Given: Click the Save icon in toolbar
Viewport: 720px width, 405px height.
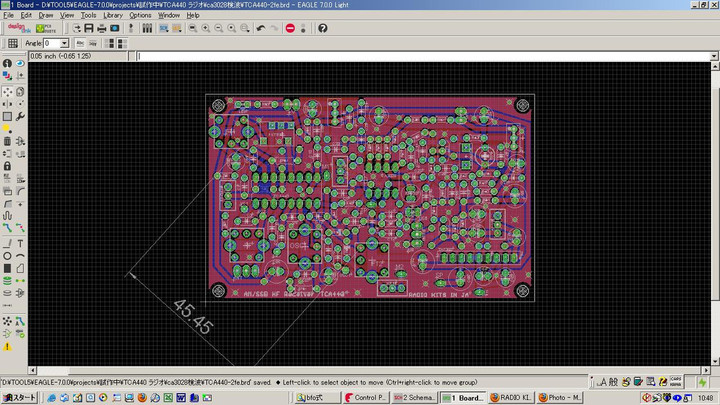Looking at the screenshot, I should (89, 28).
